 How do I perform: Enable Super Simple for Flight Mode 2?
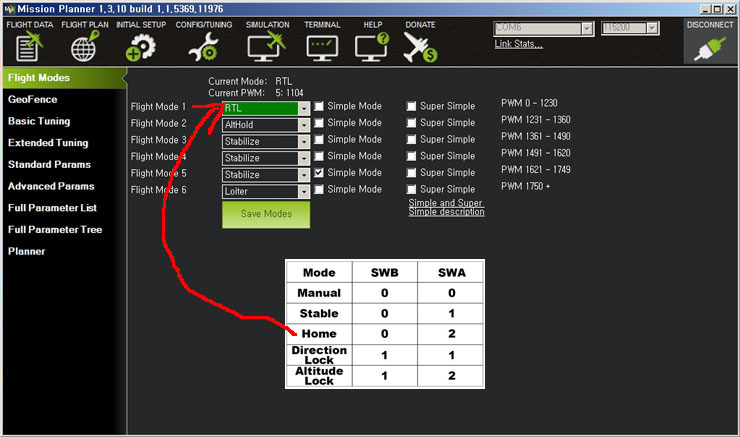[x=412, y=123]
